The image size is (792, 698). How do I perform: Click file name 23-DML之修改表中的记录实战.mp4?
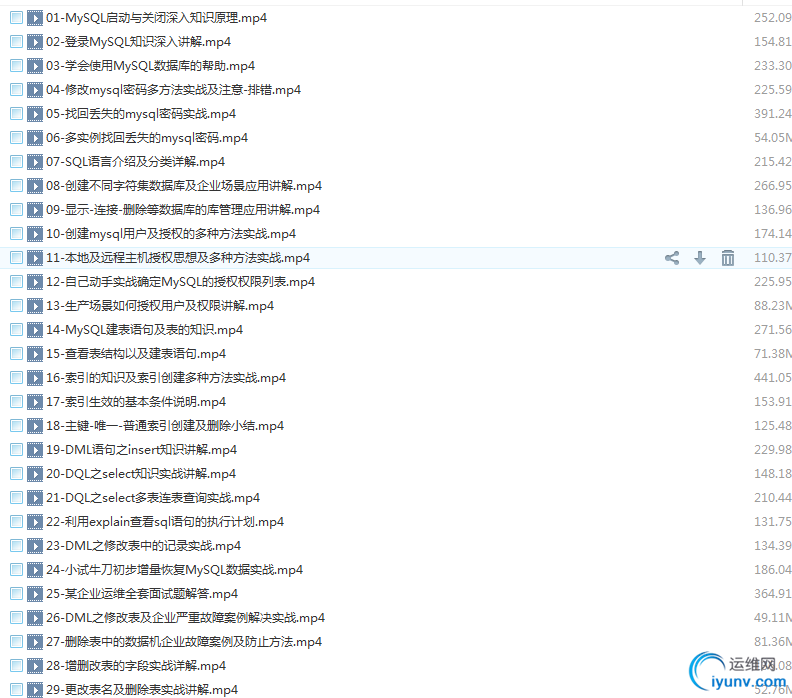143,546
